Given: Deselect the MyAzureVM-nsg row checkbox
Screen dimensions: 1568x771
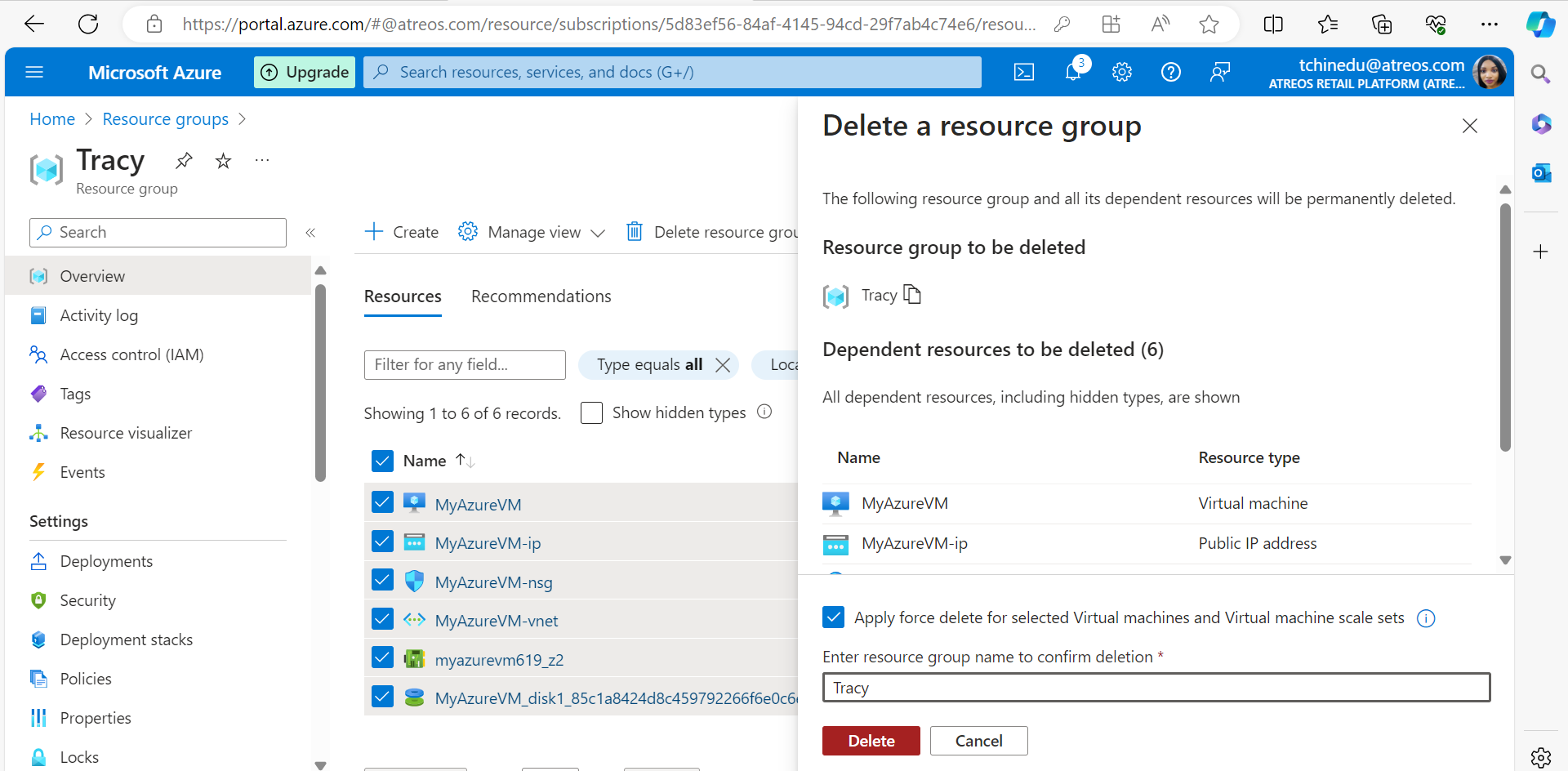Looking at the screenshot, I should [382, 581].
